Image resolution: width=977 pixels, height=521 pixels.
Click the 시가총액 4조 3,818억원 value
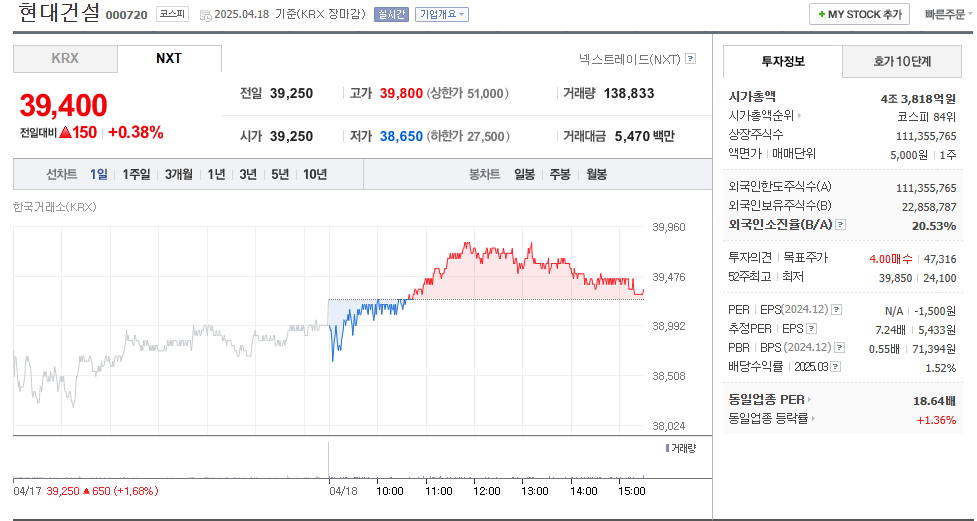coord(918,97)
